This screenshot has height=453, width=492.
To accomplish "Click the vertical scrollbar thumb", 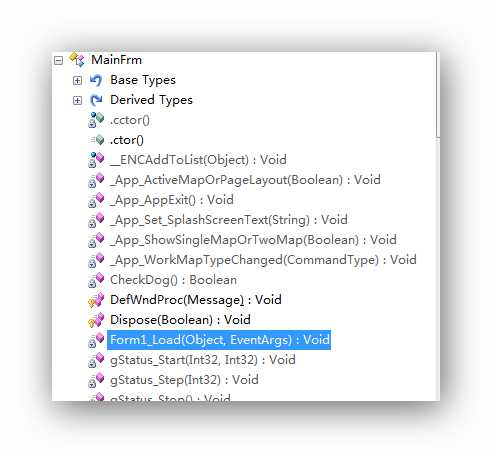I will 438,94.
